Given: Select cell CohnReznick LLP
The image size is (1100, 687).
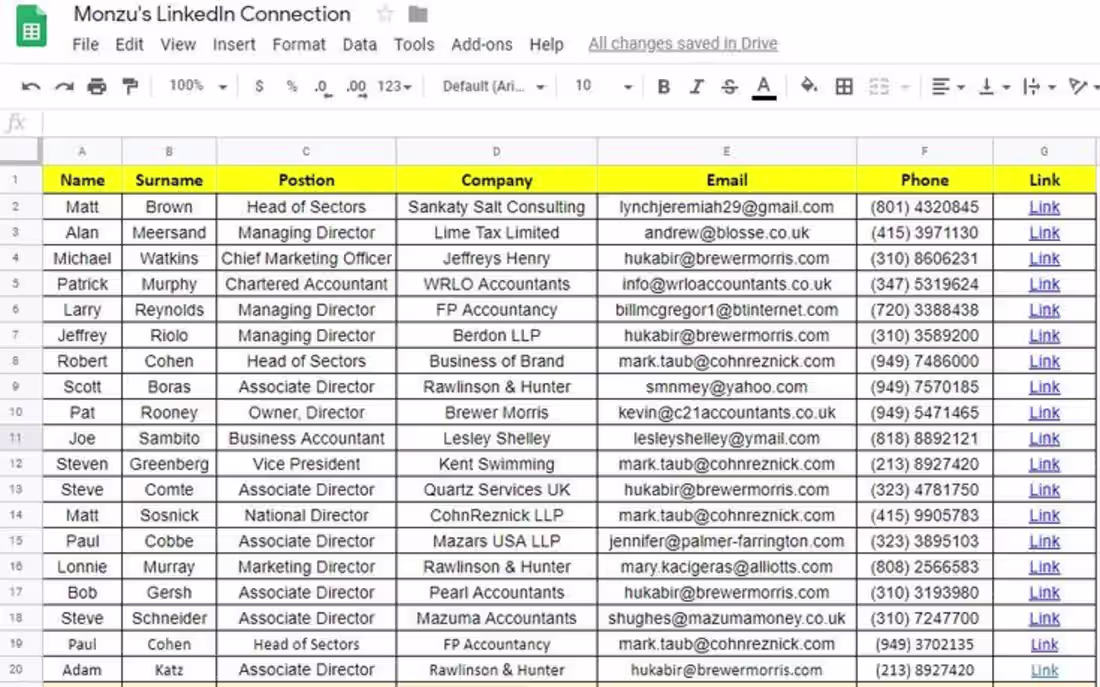Looking at the screenshot, I should pos(497,515).
